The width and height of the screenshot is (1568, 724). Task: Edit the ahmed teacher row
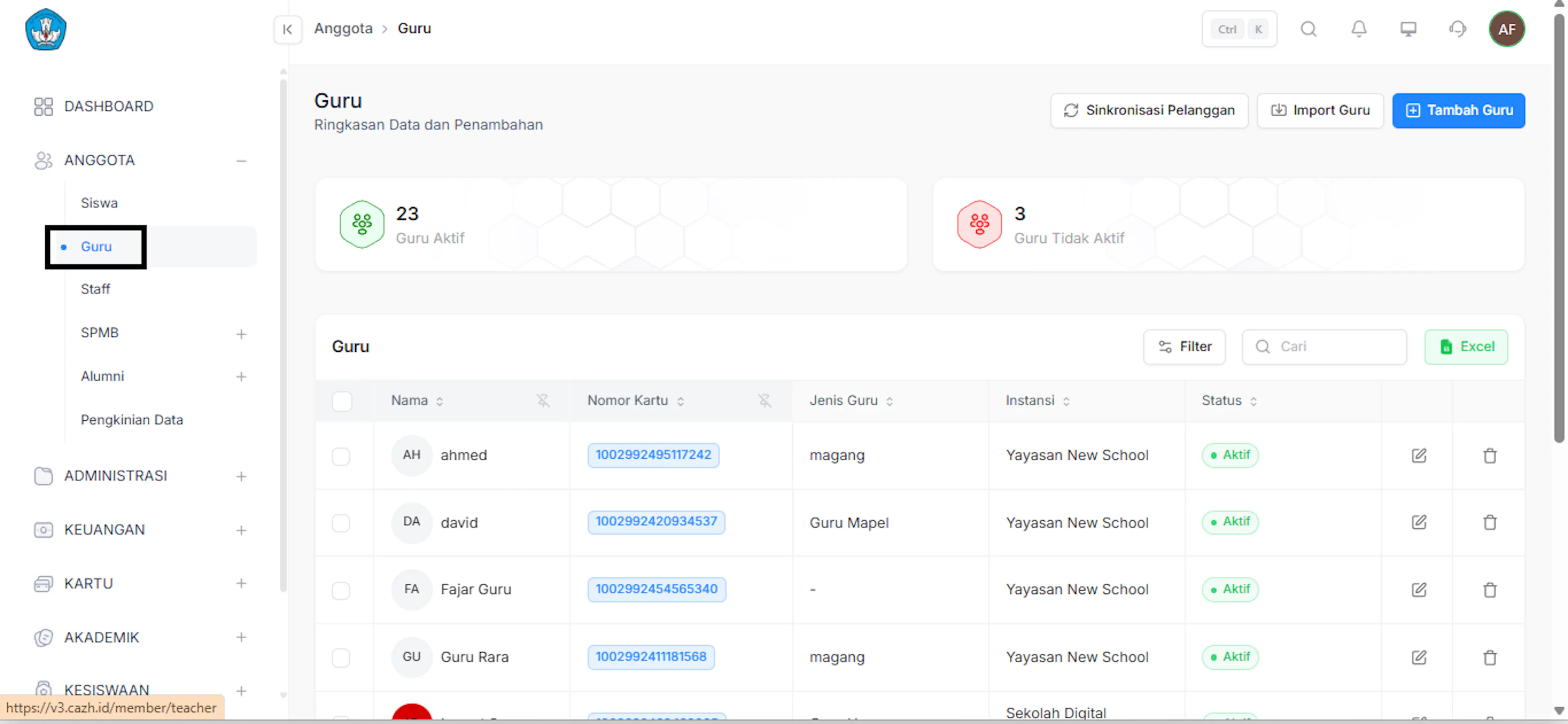[x=1418, y=455]
